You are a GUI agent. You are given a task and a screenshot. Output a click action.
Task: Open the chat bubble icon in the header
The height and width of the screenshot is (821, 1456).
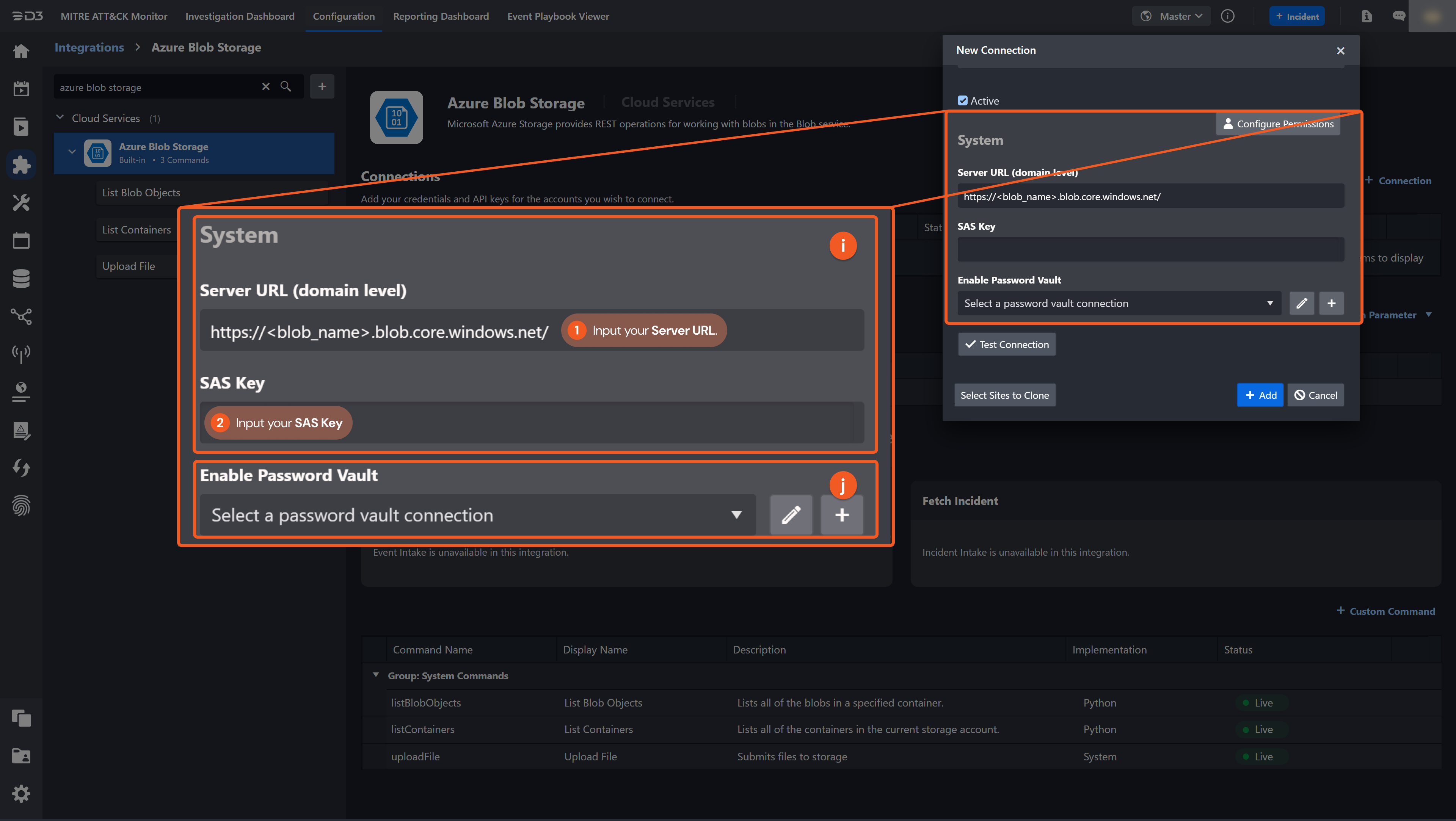pyautogui.click(x=1400, y=16)
